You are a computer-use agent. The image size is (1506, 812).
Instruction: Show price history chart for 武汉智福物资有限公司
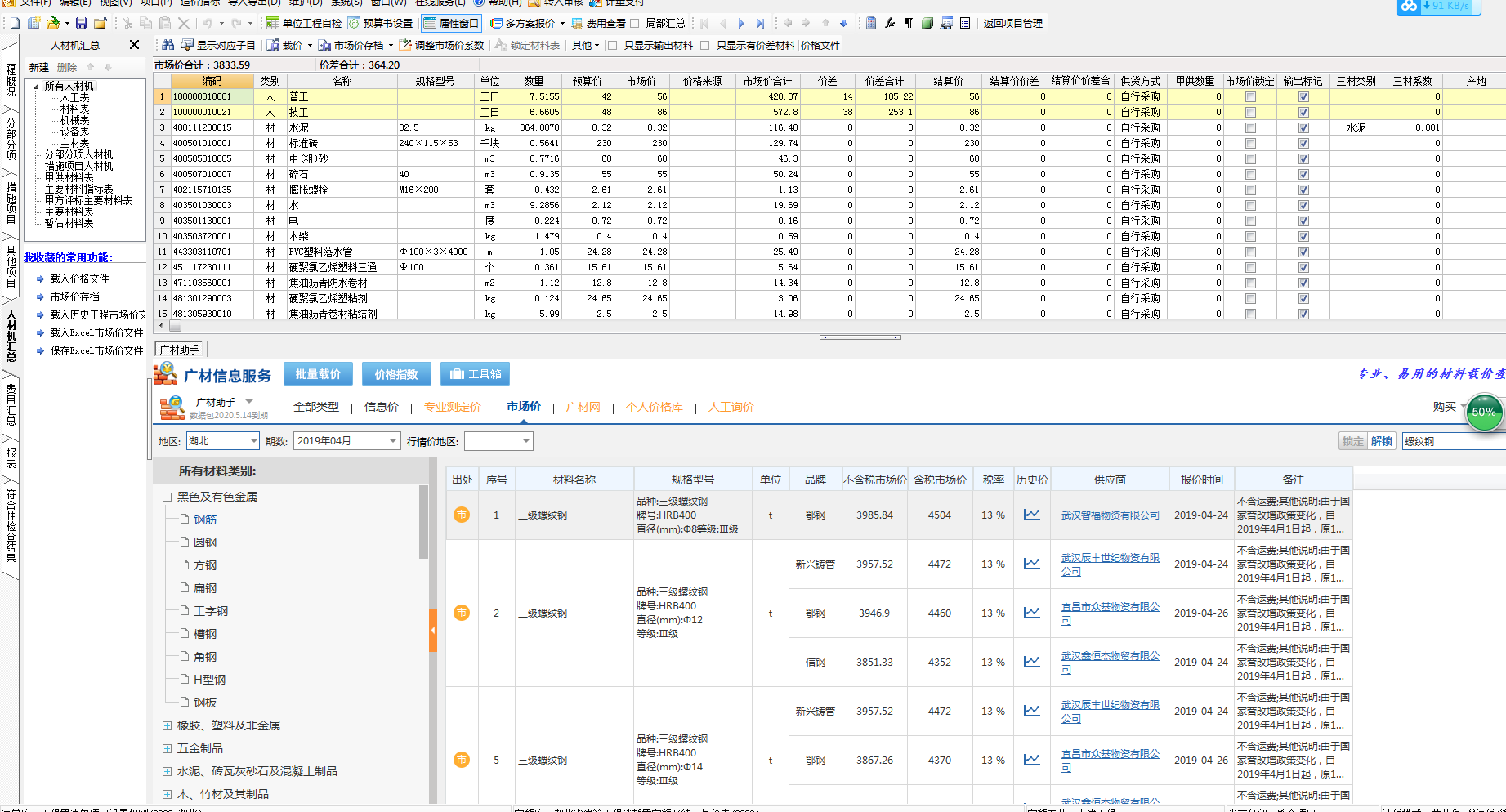point(1032,515)
